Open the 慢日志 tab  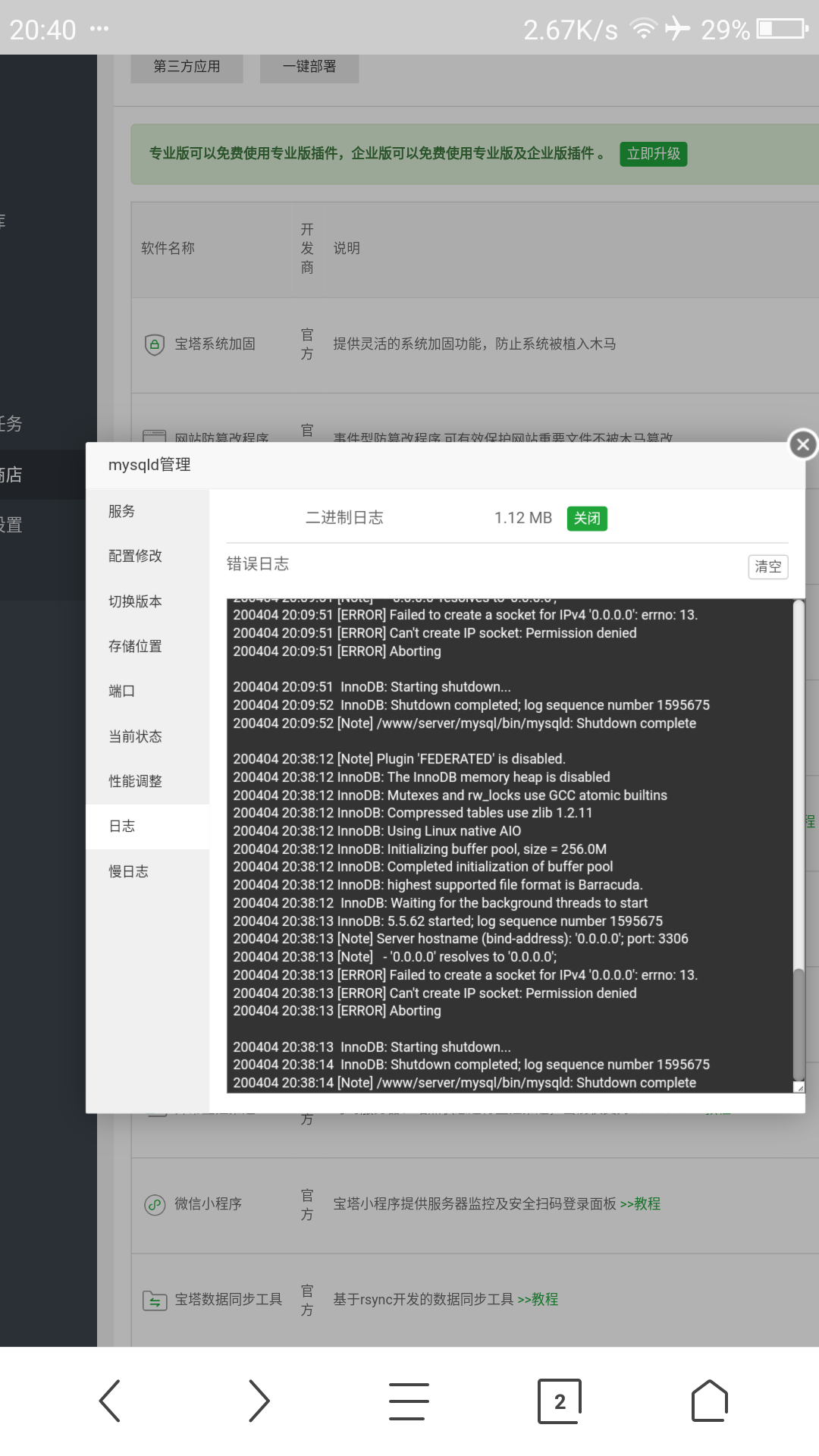[x=148, y=871]
